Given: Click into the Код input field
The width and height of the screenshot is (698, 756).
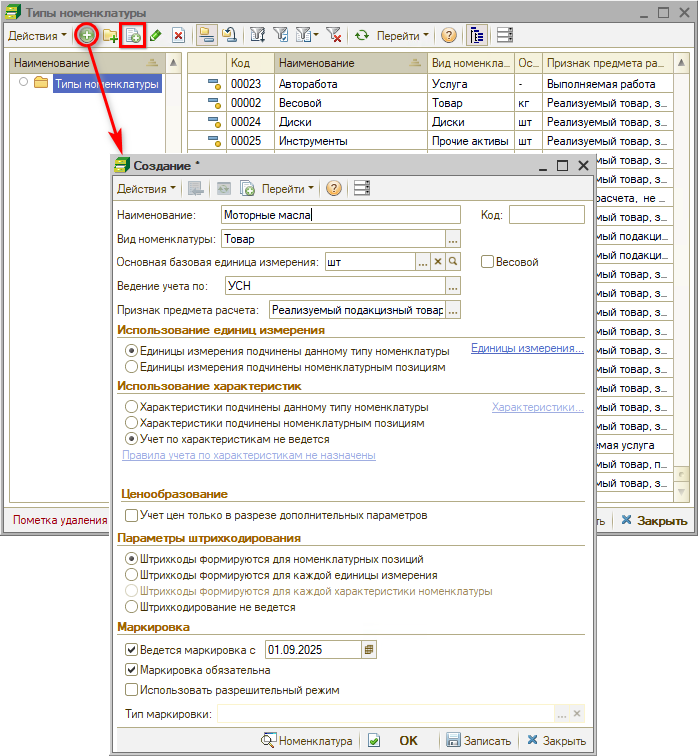Looking at the screenshot, I should click(546, 214).
